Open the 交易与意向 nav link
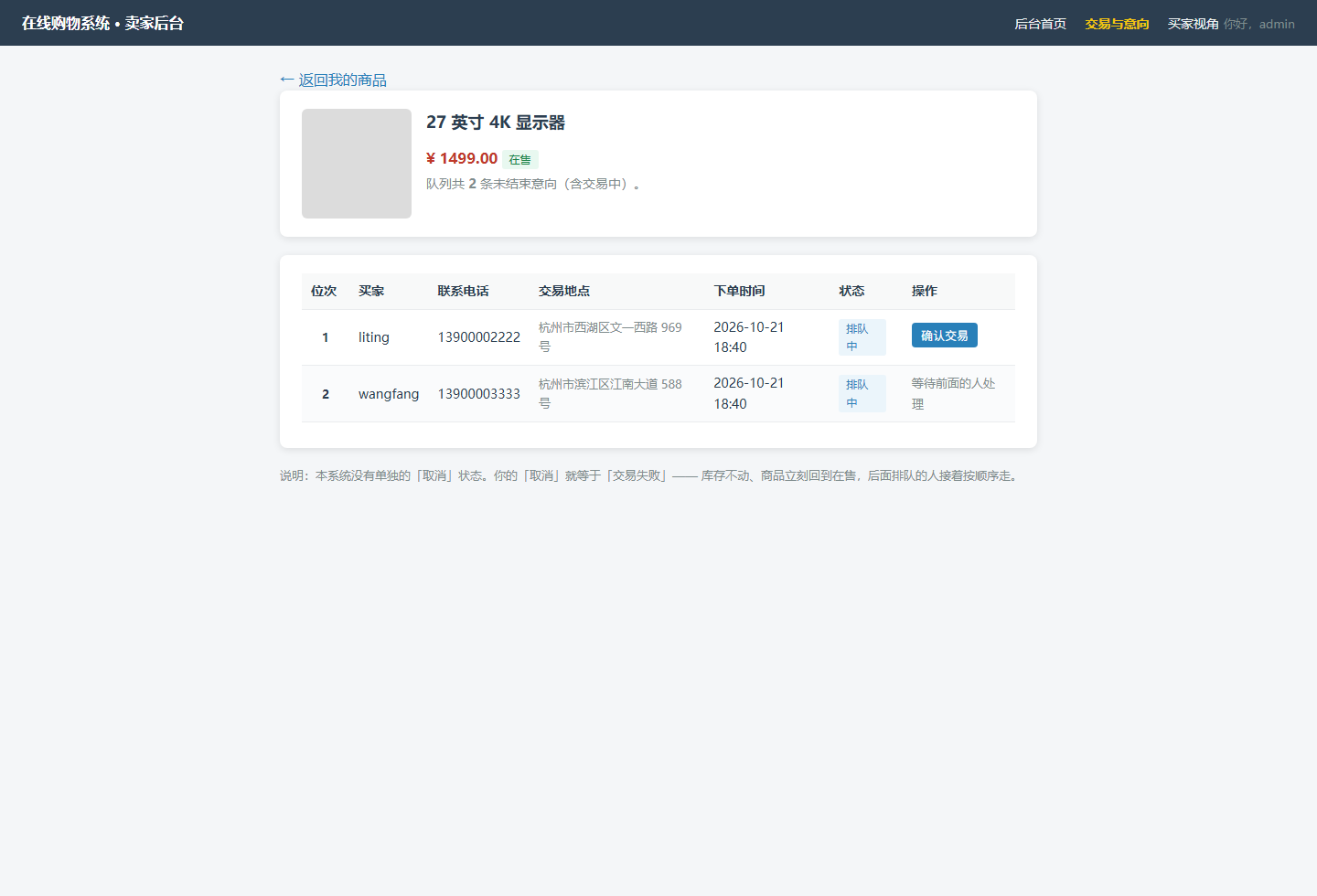 (x=1117, y=24)
